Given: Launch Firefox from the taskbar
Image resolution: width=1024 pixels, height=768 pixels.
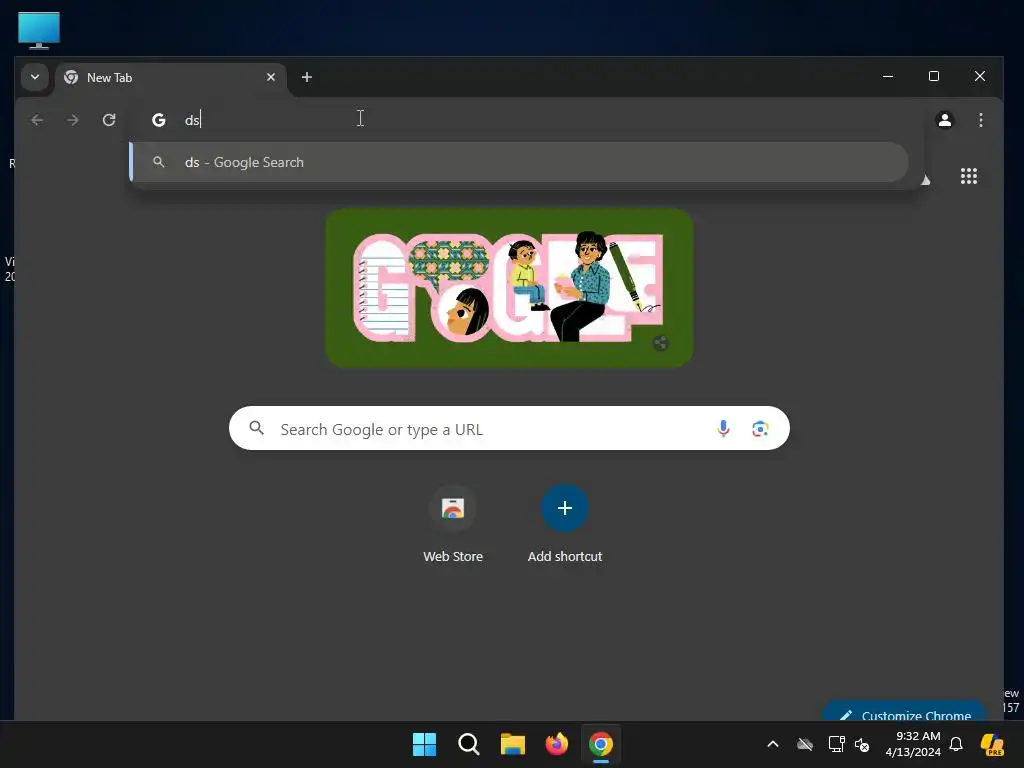Looking at the screenshot, I should click(556, 744).
